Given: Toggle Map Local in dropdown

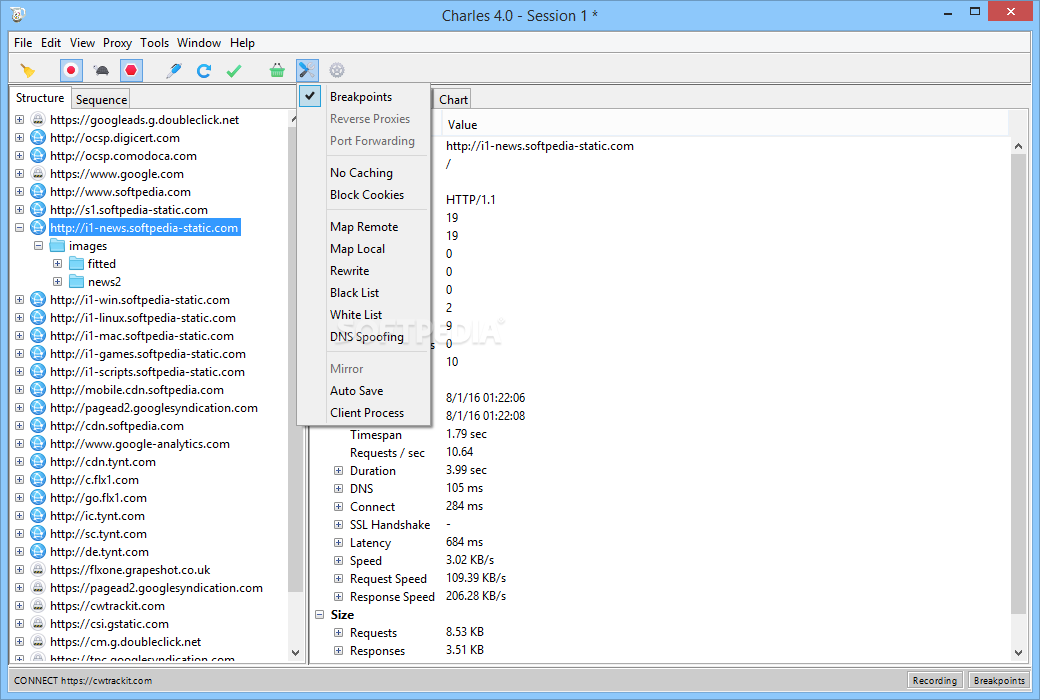Looking at the screenshot, I should point(363,248).
